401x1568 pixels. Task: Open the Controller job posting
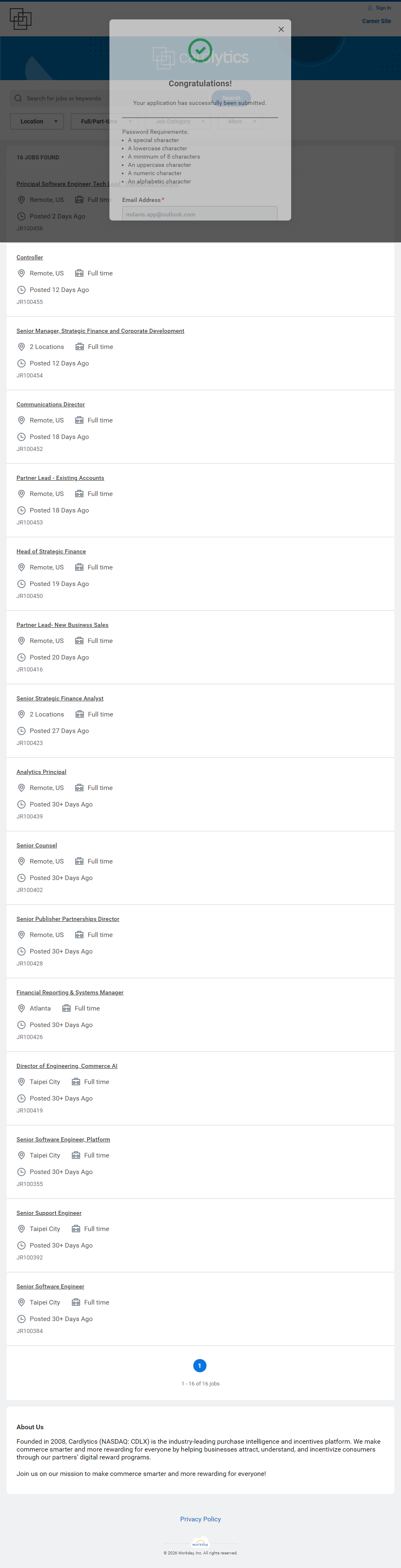pyautogui.click(x=30, y=257)
